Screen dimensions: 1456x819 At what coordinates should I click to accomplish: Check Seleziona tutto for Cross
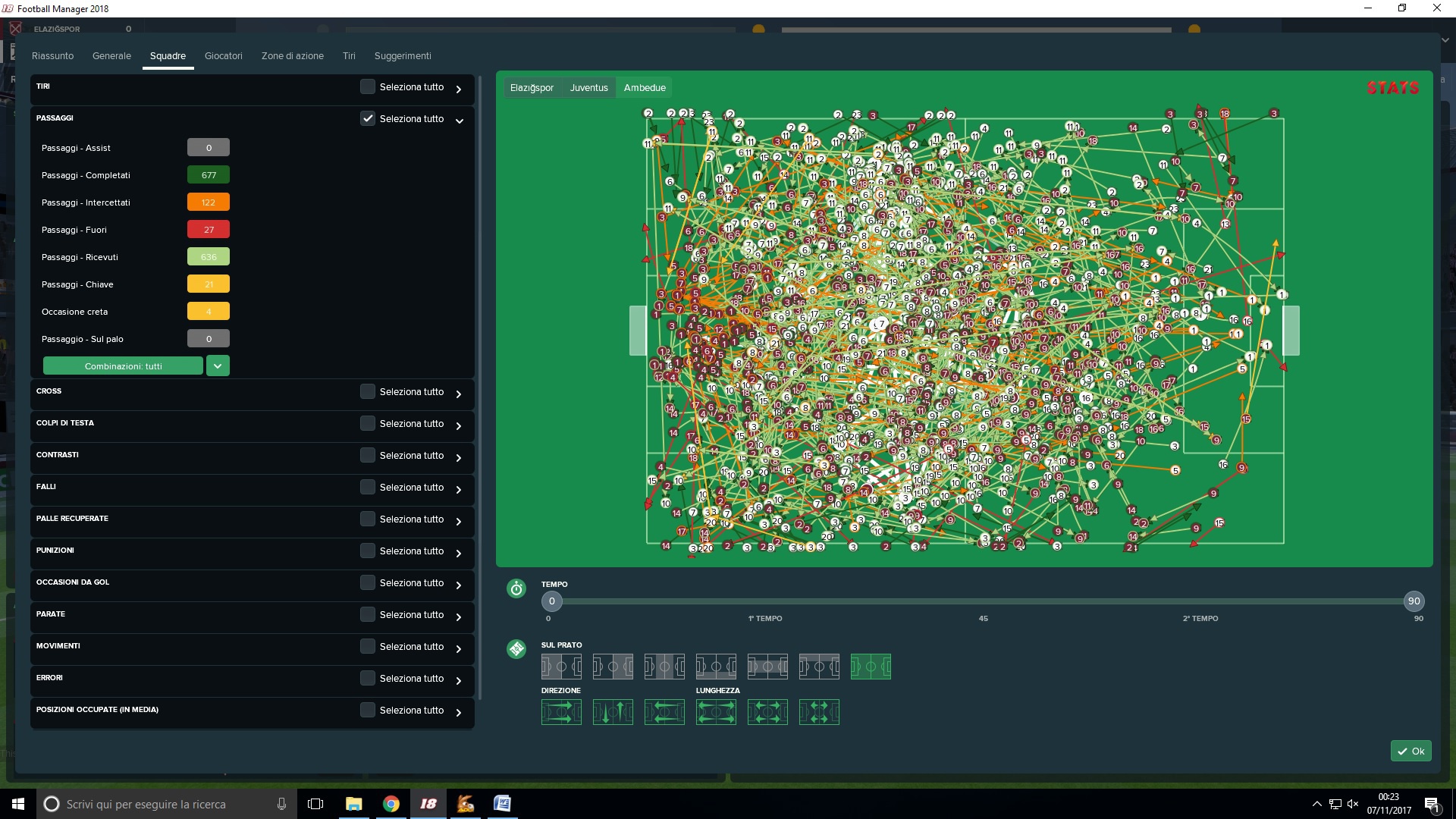[368, 392]
